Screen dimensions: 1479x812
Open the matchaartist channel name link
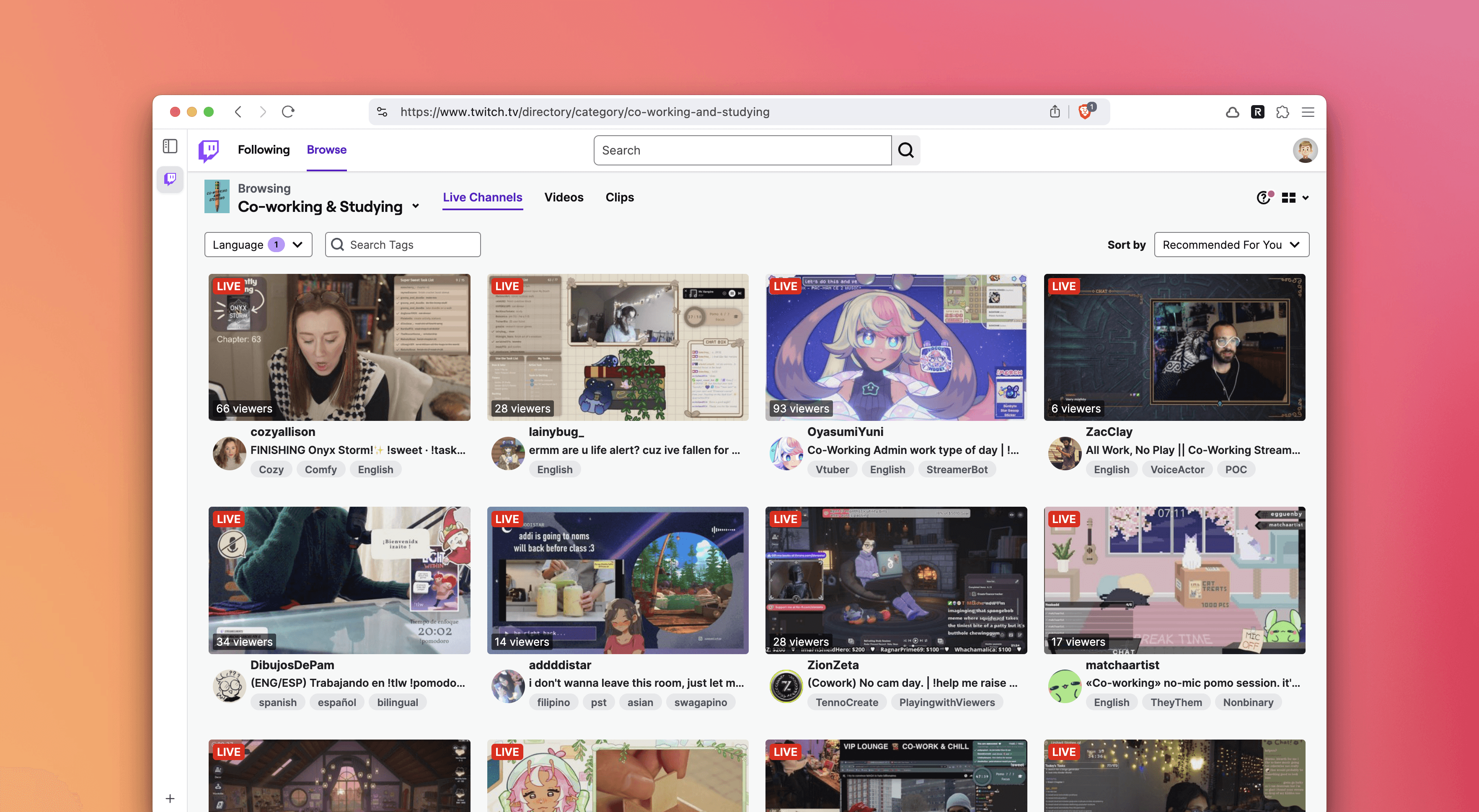click(x=1122, y=665)
